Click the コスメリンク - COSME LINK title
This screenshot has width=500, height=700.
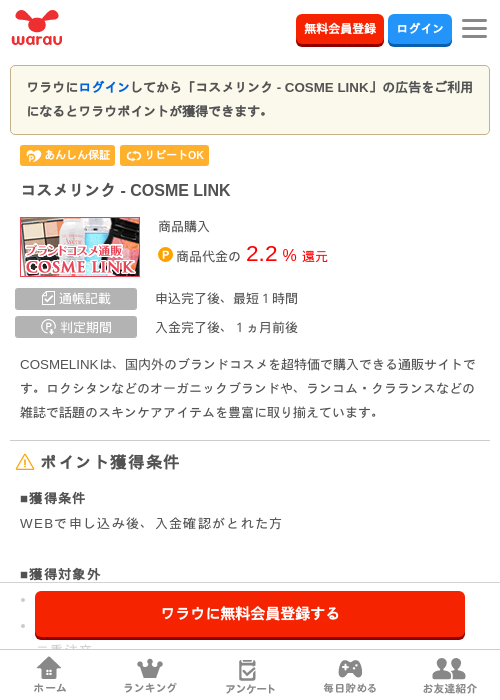(x=126, y=190)
